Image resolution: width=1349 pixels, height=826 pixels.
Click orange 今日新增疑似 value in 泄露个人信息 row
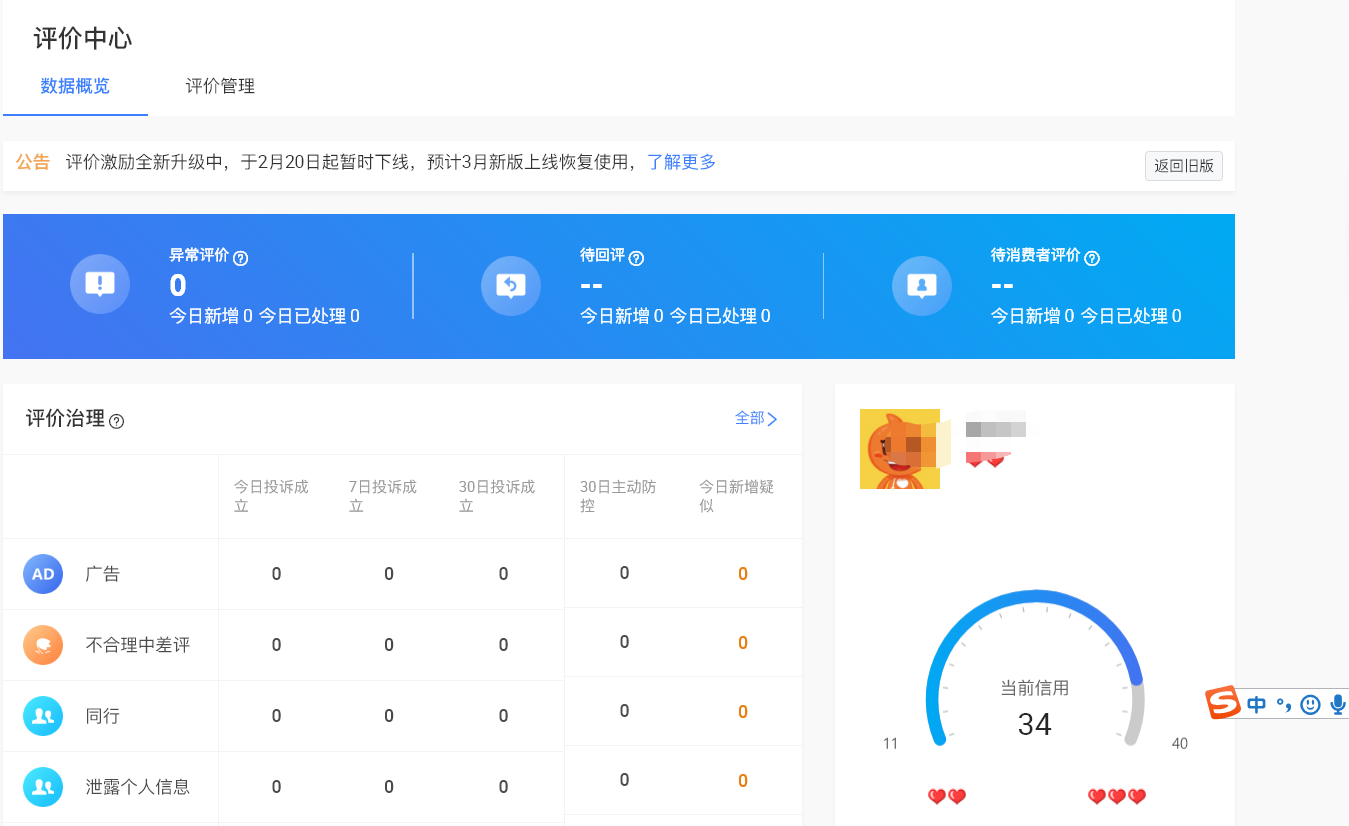click(743, 781)
